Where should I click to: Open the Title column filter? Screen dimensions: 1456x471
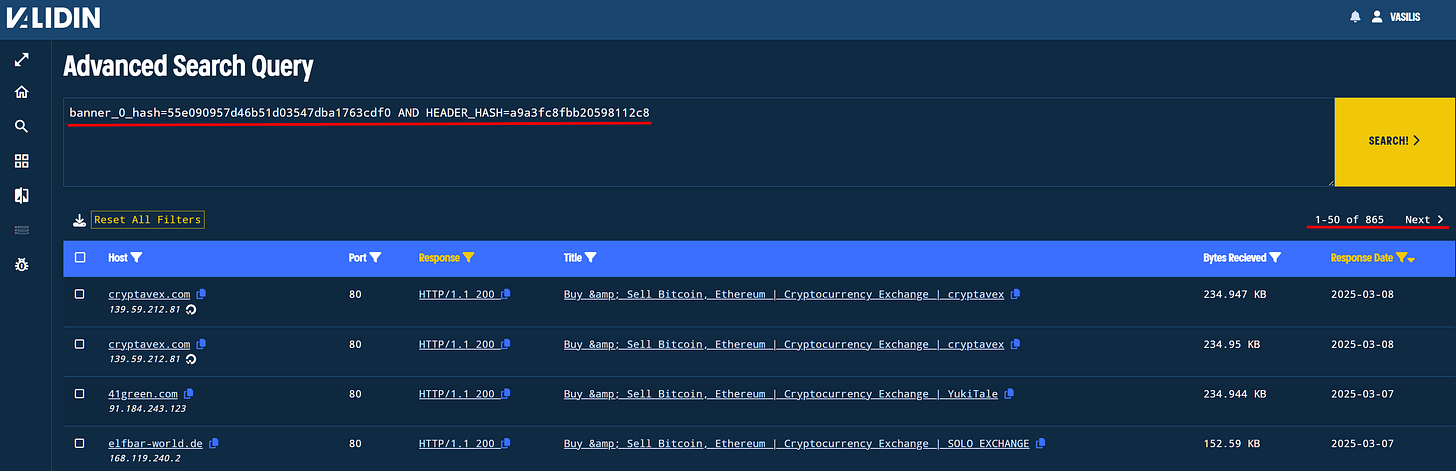[x=590, y=258]
